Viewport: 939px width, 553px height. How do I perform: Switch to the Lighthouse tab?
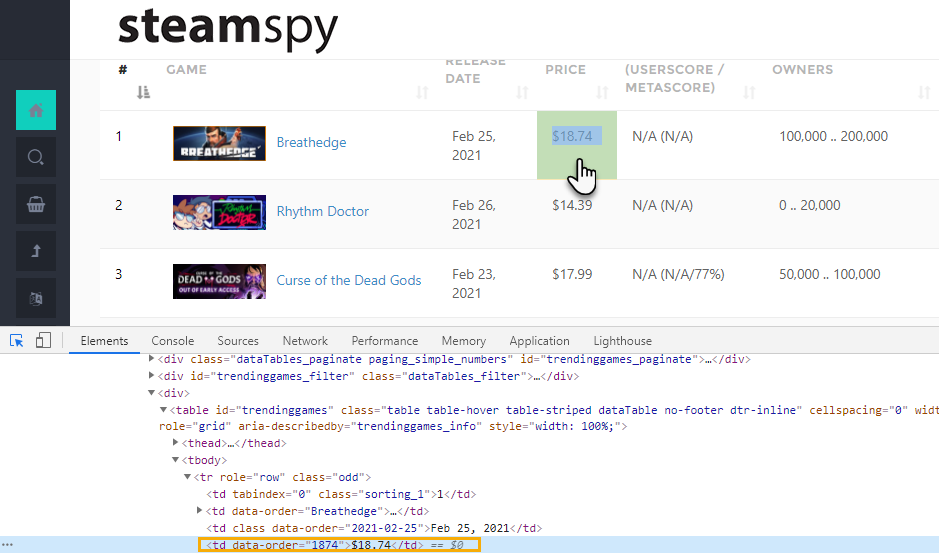(622, 341)
